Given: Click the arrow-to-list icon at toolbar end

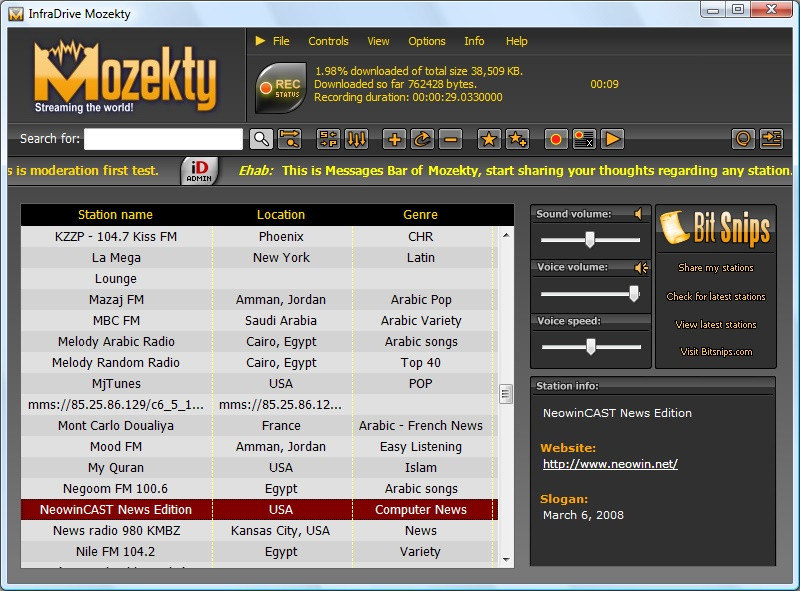Looking at the screenshot, I should 771,139.
